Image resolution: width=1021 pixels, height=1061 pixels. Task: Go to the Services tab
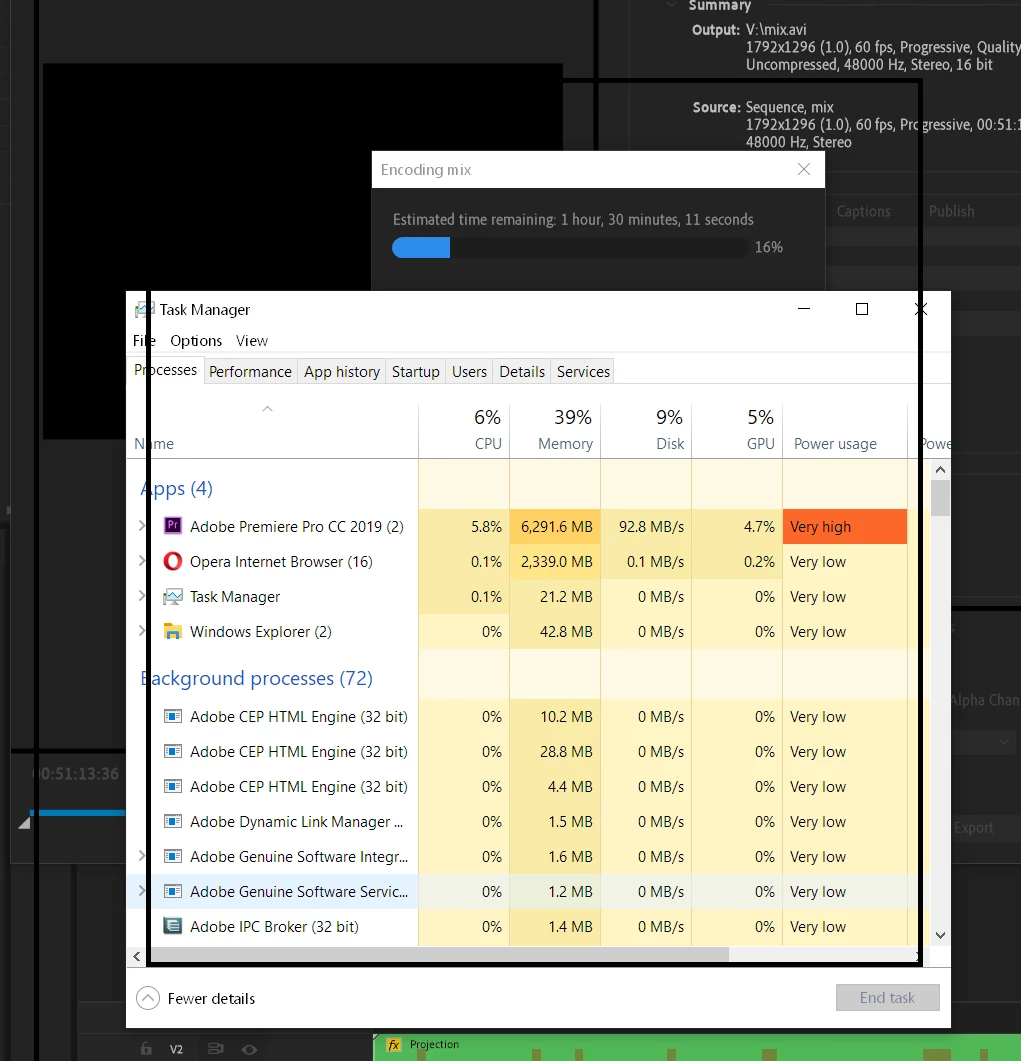tap(583, 371)
